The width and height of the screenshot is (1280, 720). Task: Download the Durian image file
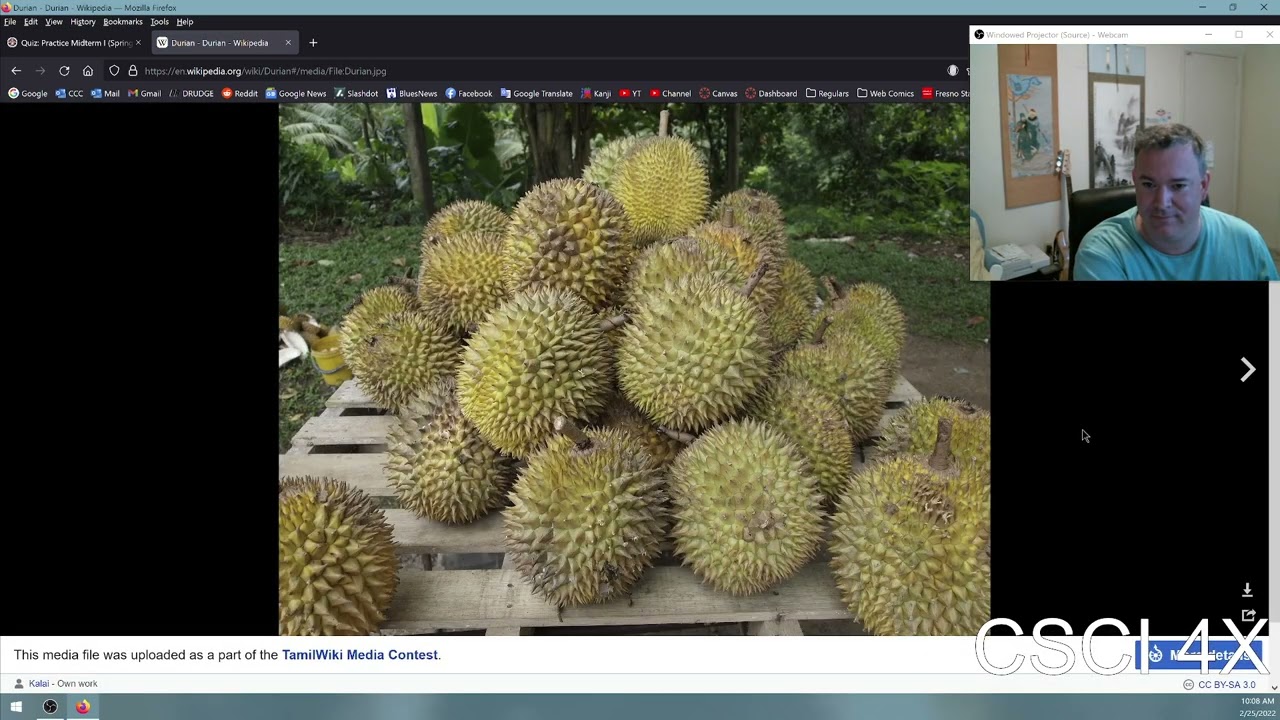point(1247,590)
